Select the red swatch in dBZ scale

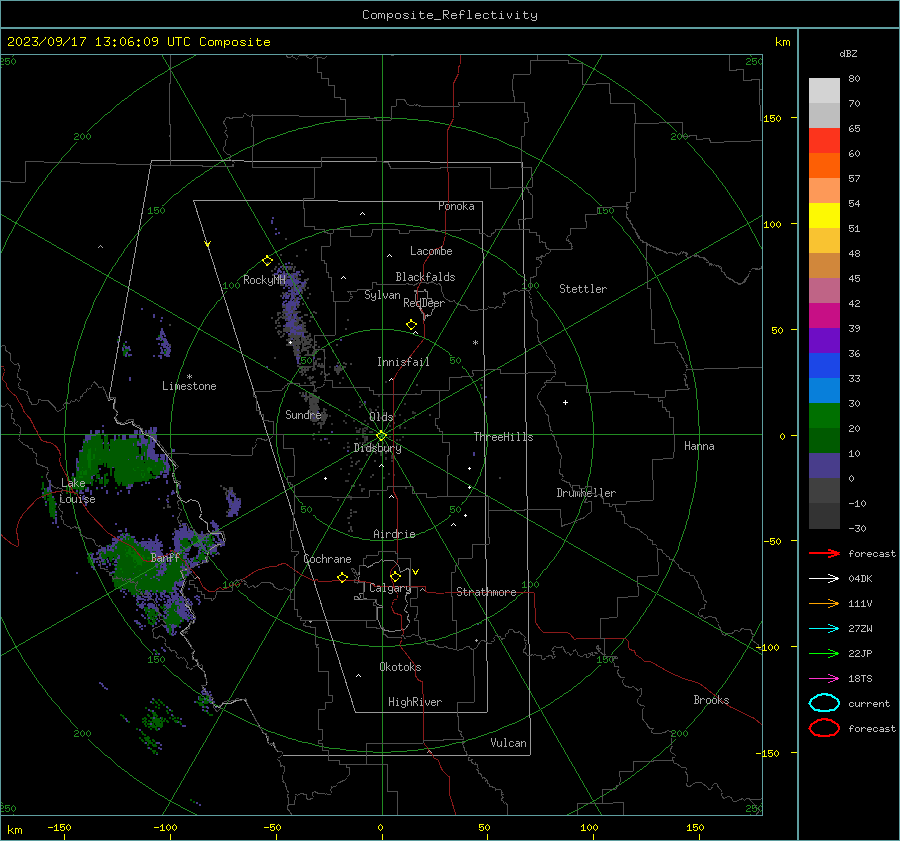pyautogui.click(x=824, y=141)
